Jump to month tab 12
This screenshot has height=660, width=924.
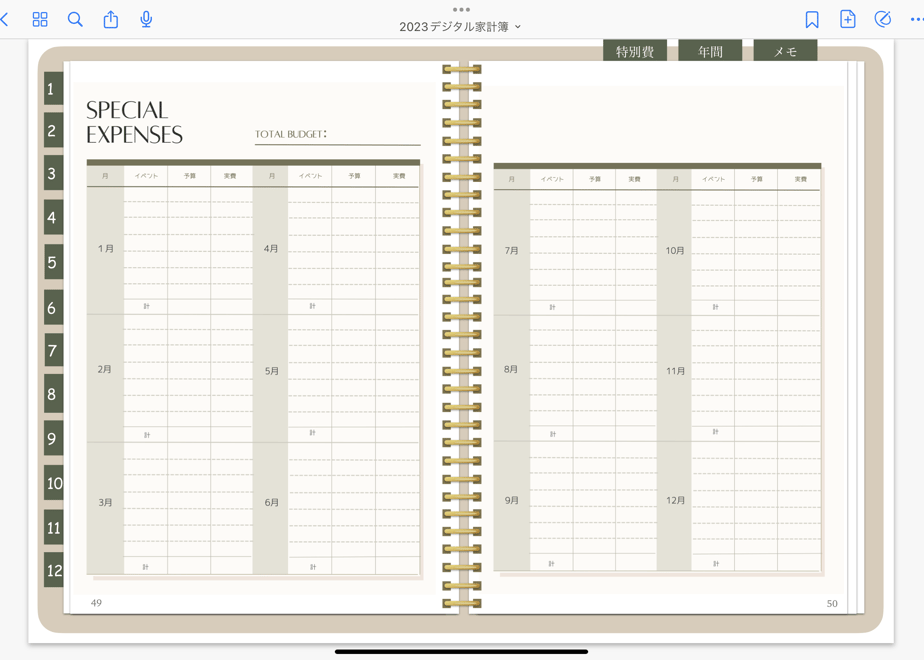[x=54, y=570]
